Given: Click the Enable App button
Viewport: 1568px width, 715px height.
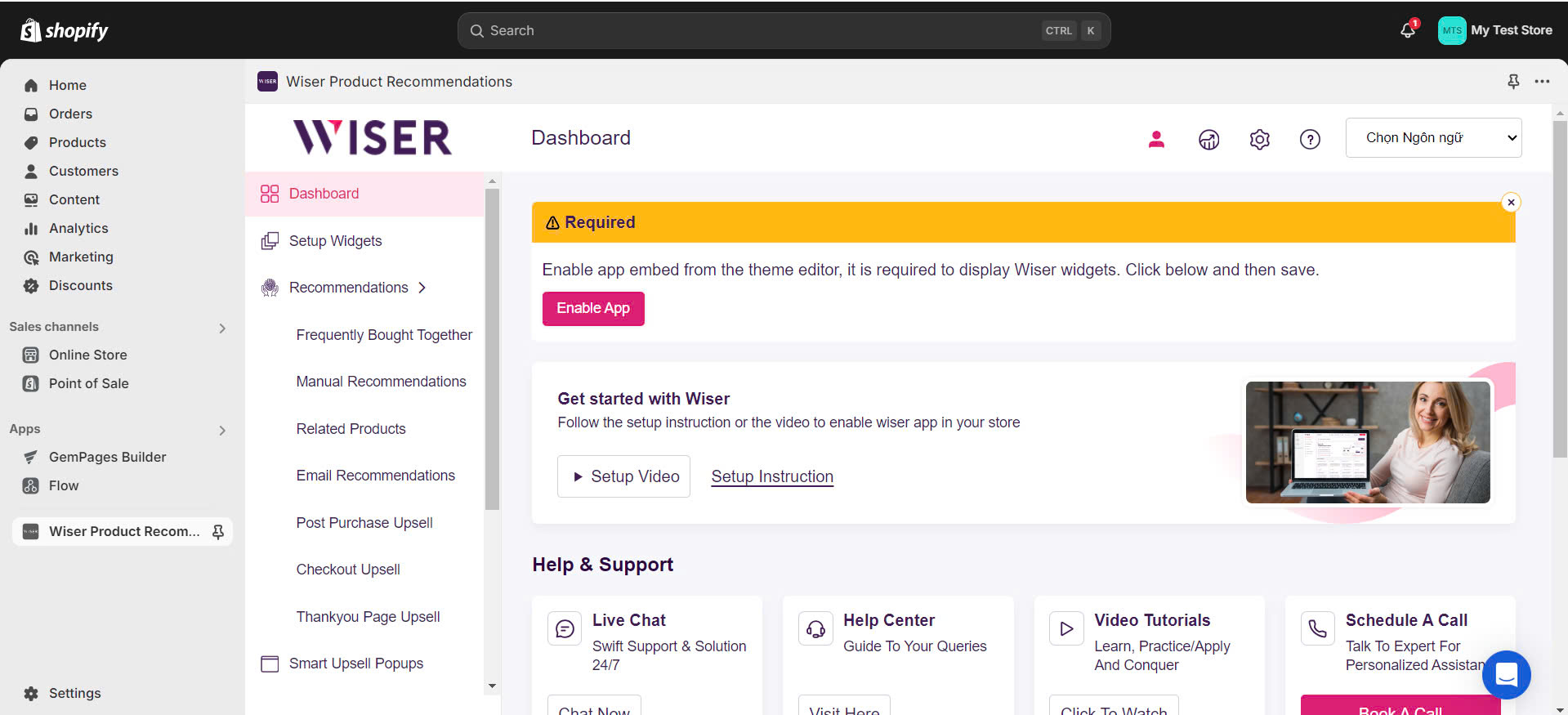Looking at the screenshot, I should click(593, 309).
